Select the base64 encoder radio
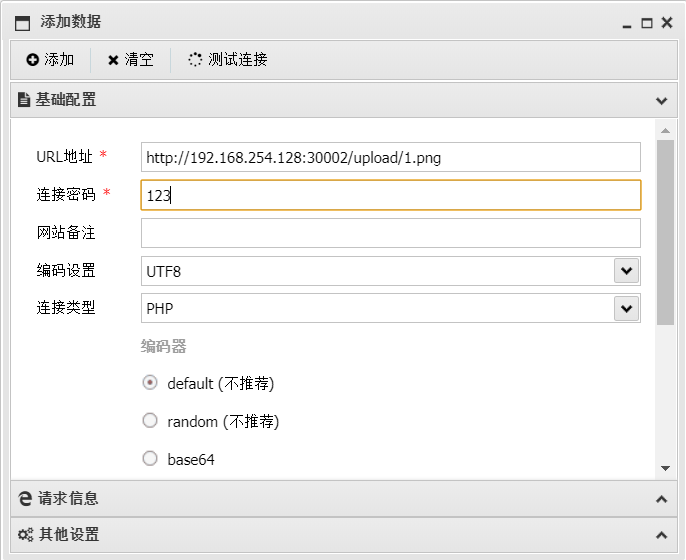The width and height of the screenshot is (686, 560). click(150, 458)
